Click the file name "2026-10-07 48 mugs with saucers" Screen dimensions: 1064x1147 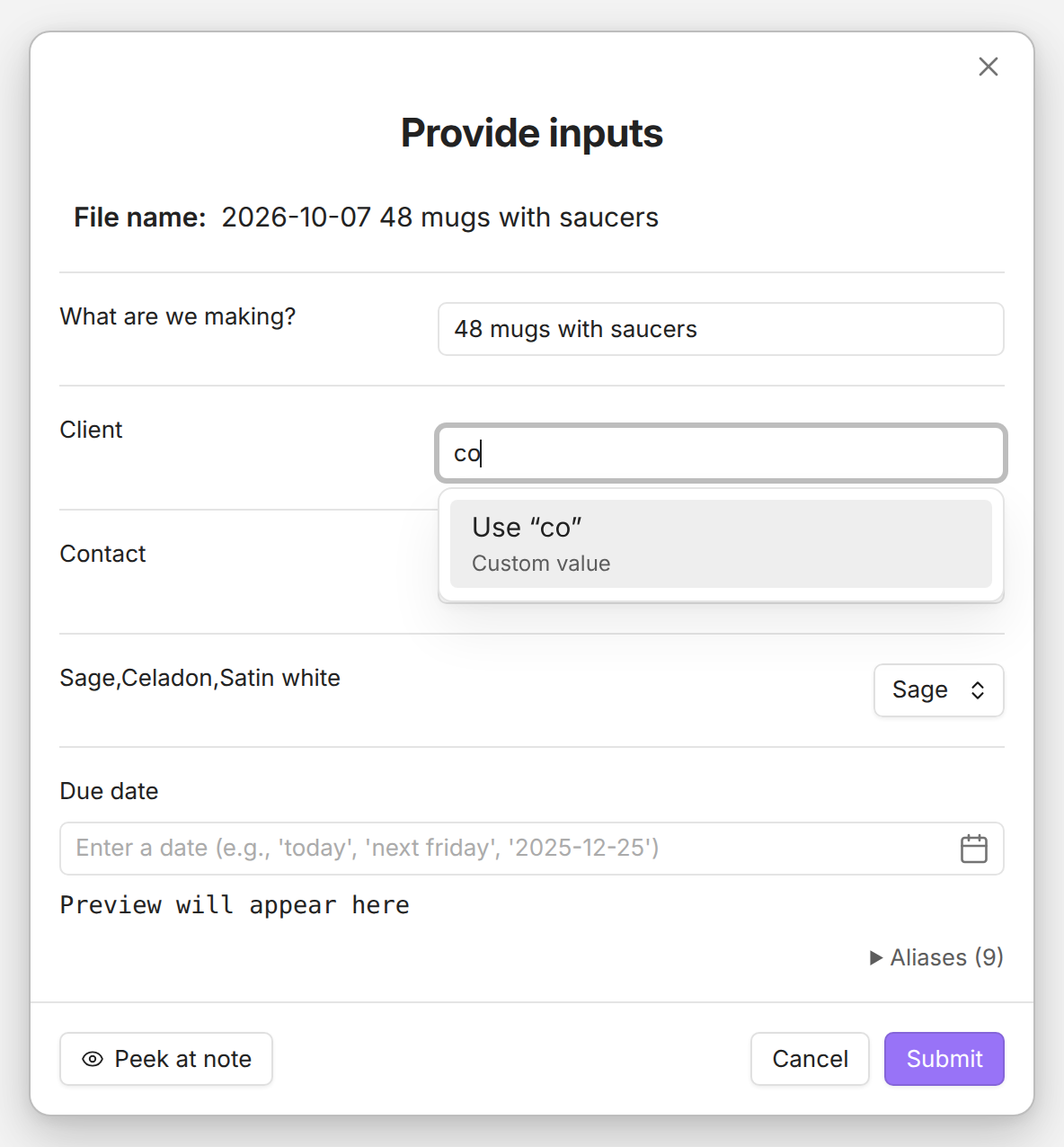(x=440, y=218)
